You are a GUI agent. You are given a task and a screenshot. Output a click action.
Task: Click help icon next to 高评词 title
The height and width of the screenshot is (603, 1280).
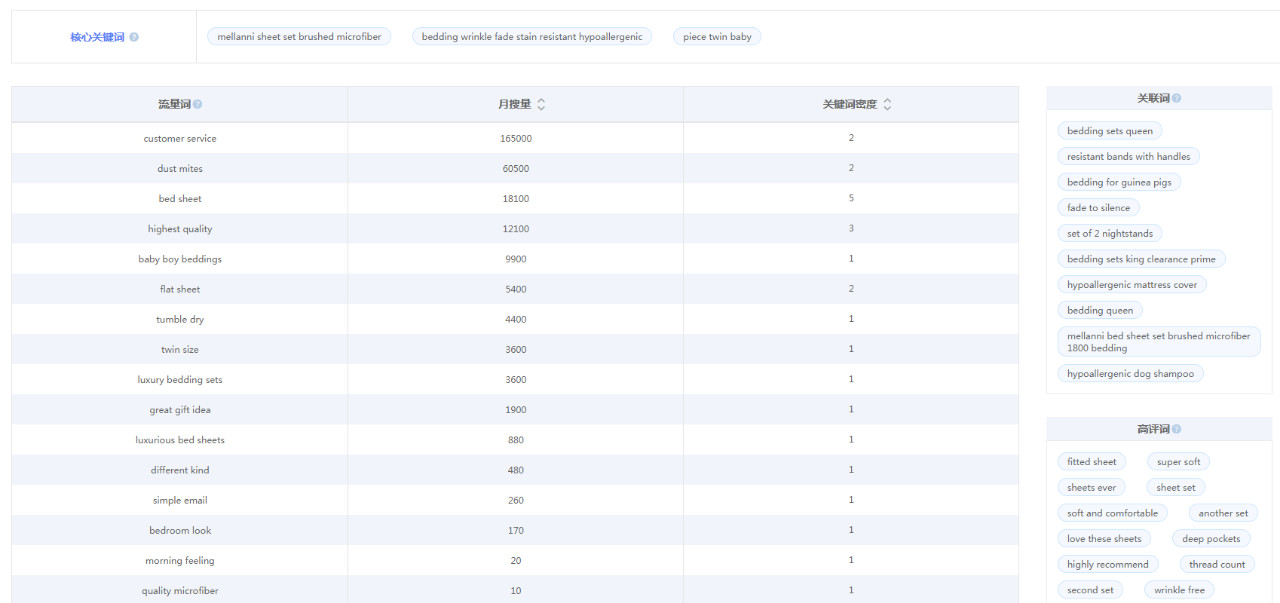coord(1176,429)
